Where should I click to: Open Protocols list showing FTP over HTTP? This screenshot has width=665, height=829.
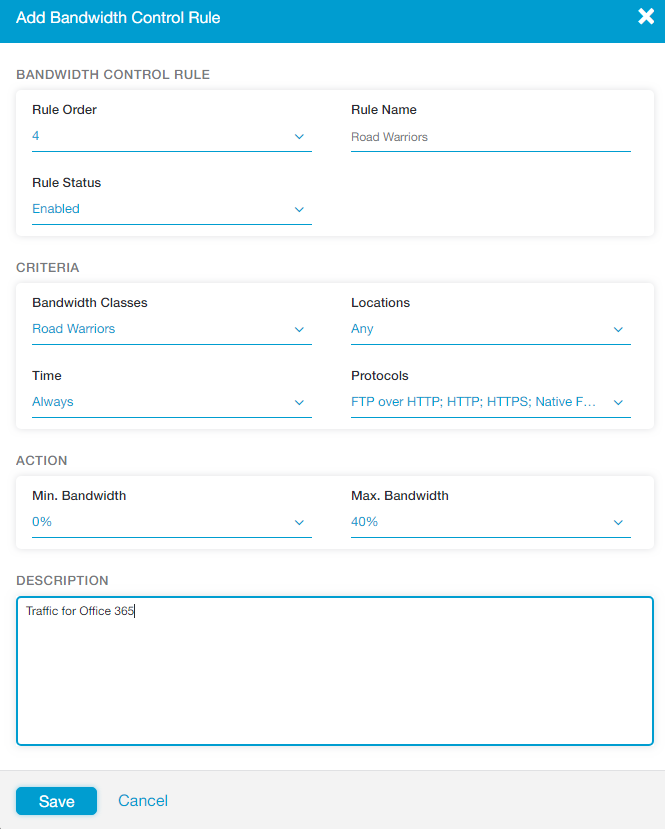tap(474, 402)
